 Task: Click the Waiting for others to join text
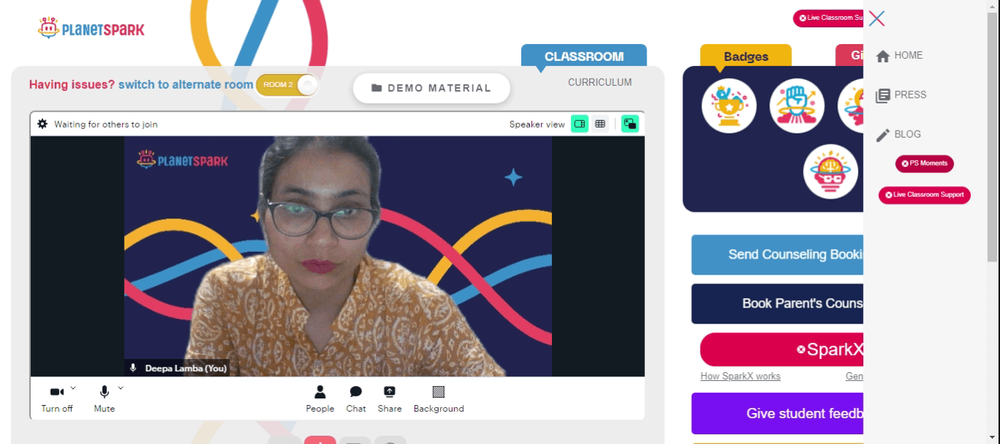pos(106,124)
